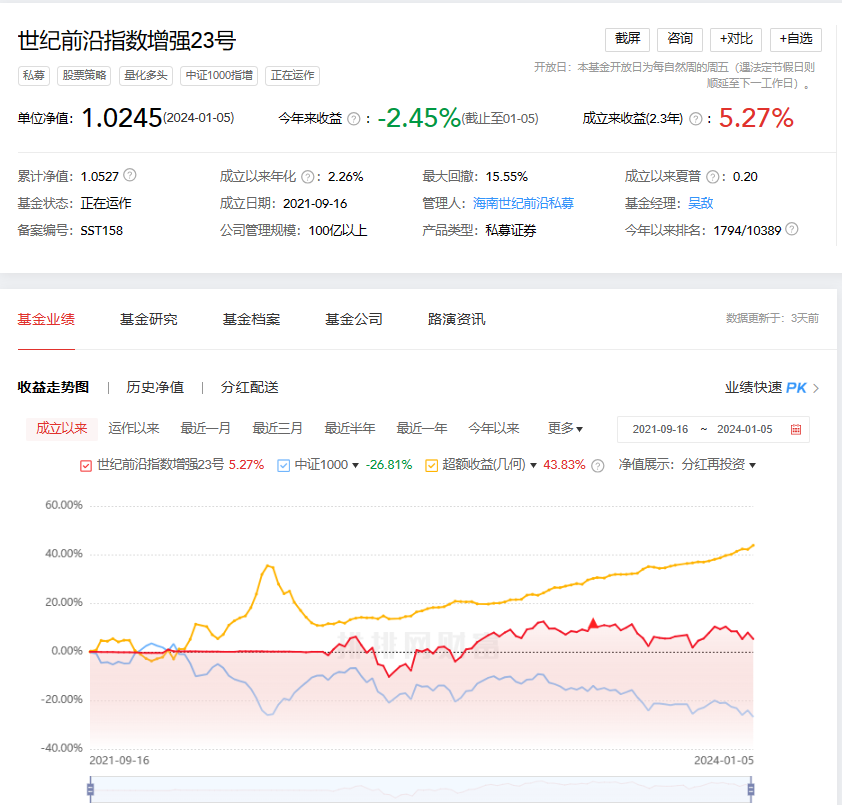Click the arrow after 业绩快速 PK
The width and height of the screenshot is (842, 805).
[x=816, y=388]
